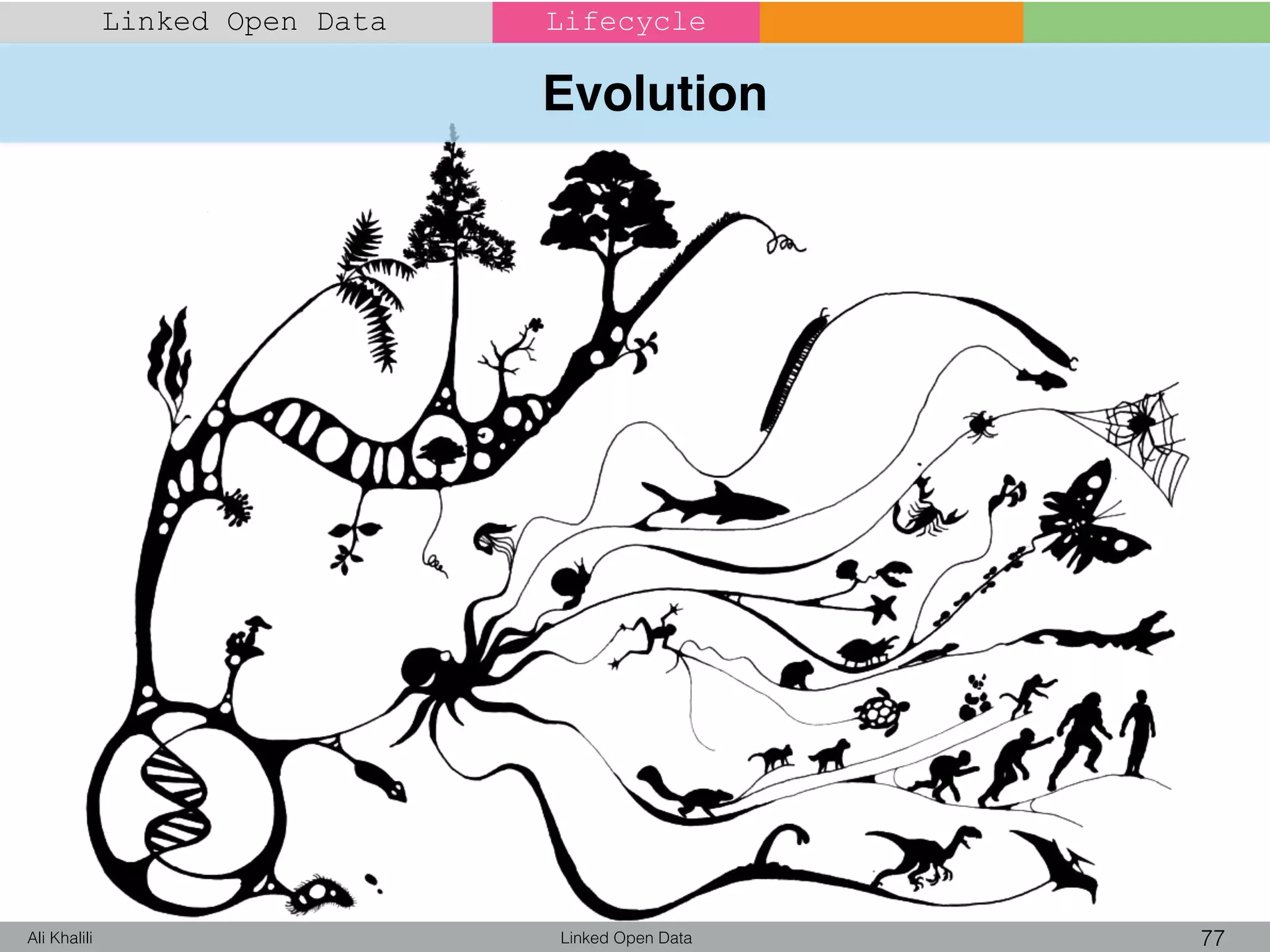Click the land tortoise silhouette
Viewport: 1270px width, 952px height.
point(867,653)
